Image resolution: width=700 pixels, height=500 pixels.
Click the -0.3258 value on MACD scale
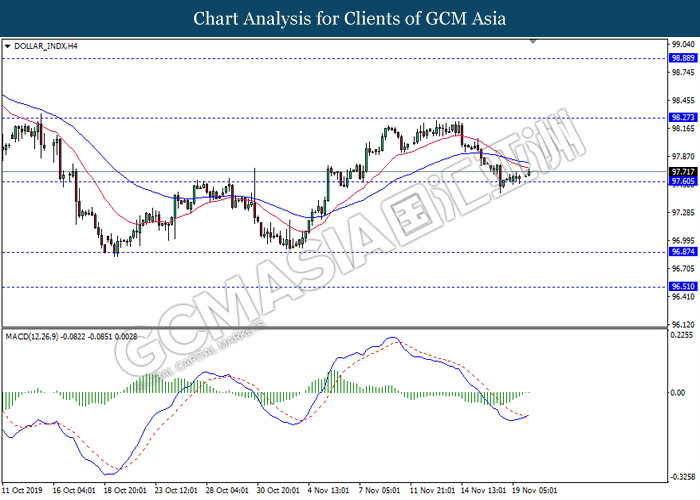pyautogui.click(x=682, y=476)
